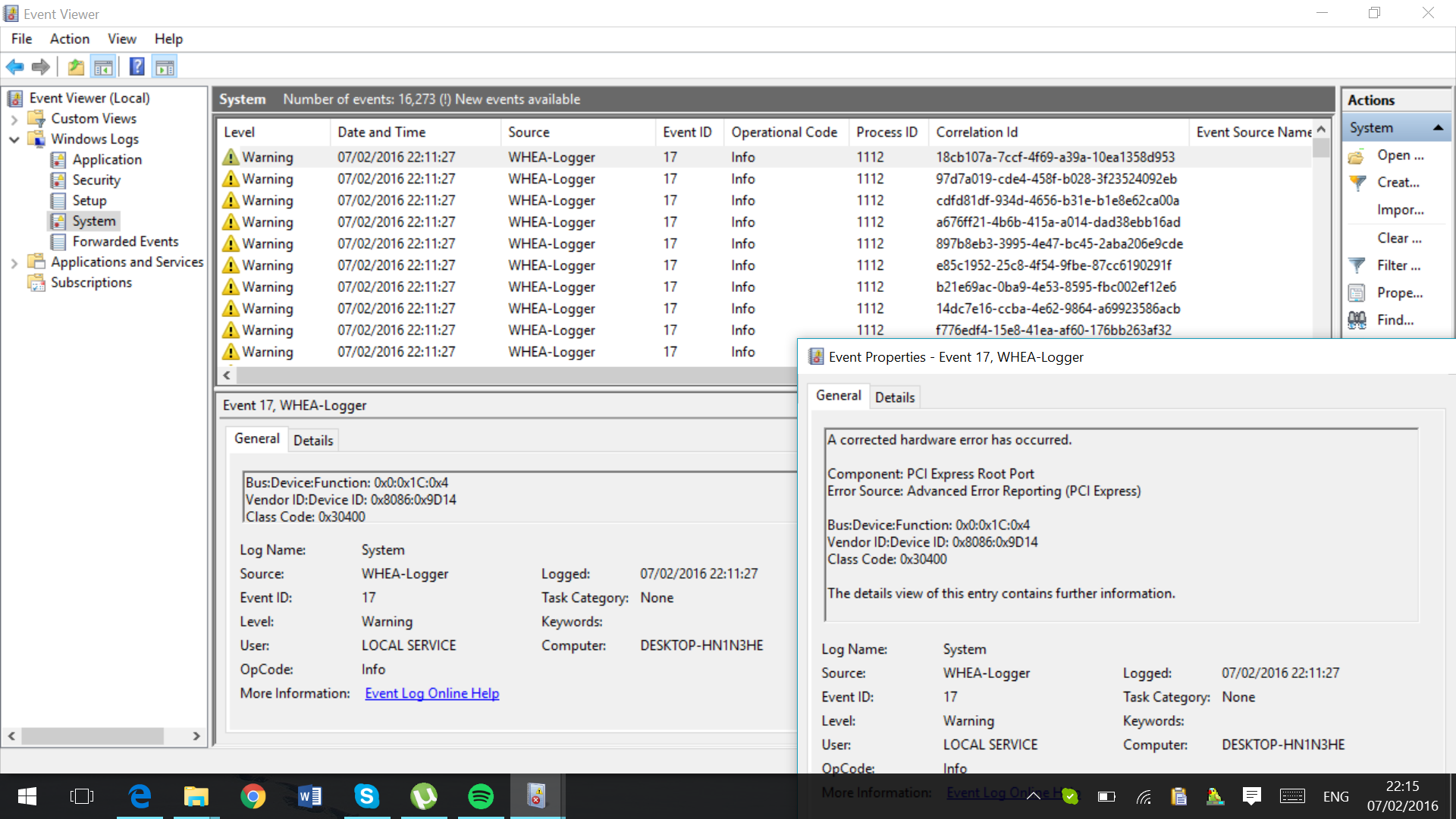
Task: Open Spotify from the taskbar
Action: click(481, 796)
